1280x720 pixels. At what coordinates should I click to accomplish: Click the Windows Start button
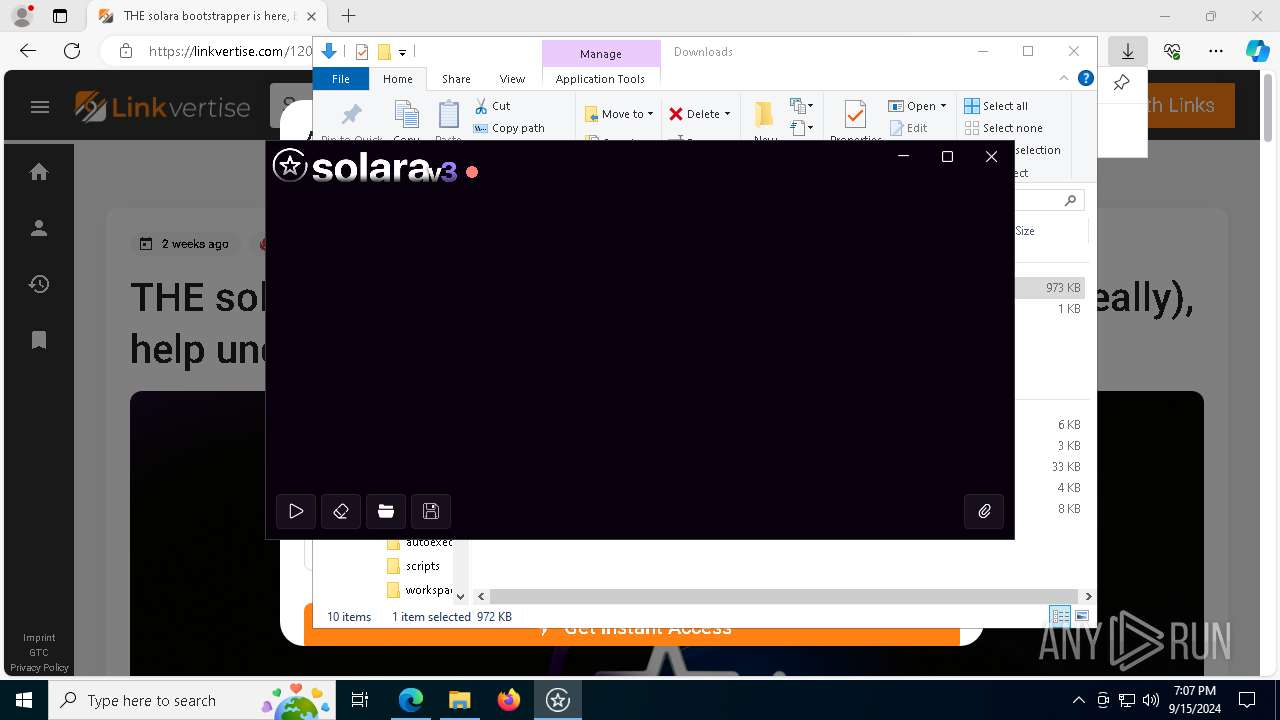[23, 700]
